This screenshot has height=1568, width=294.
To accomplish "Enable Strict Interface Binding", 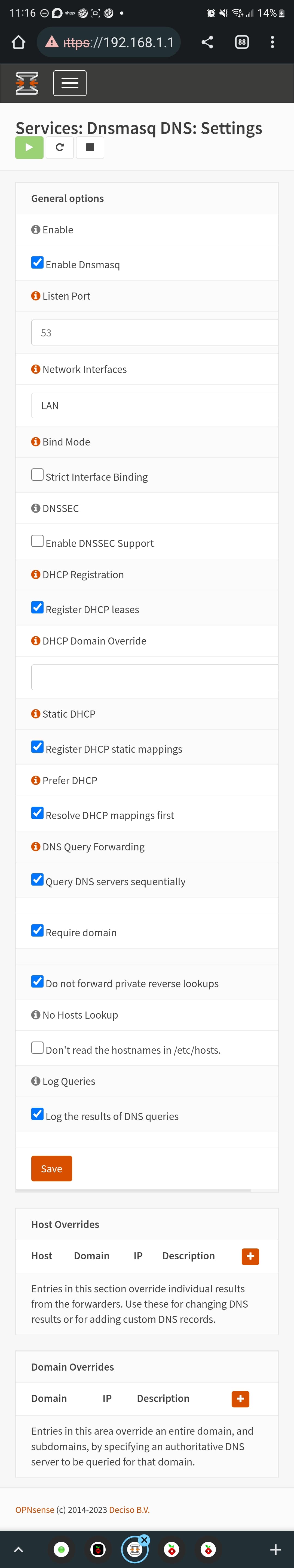I will (x=38, y=475).
